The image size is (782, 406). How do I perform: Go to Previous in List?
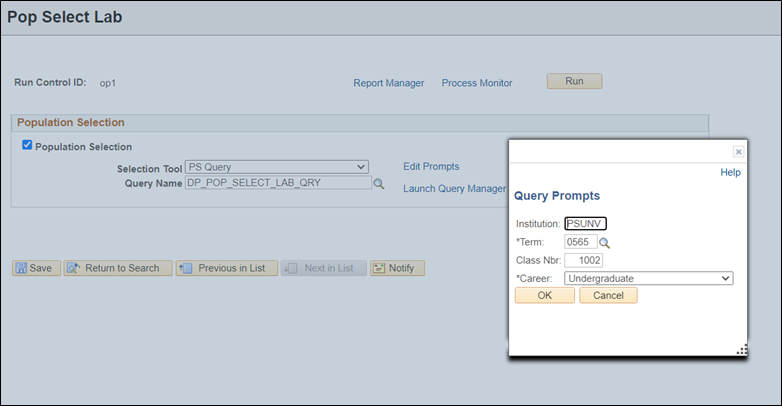click(x=226, y=268)
